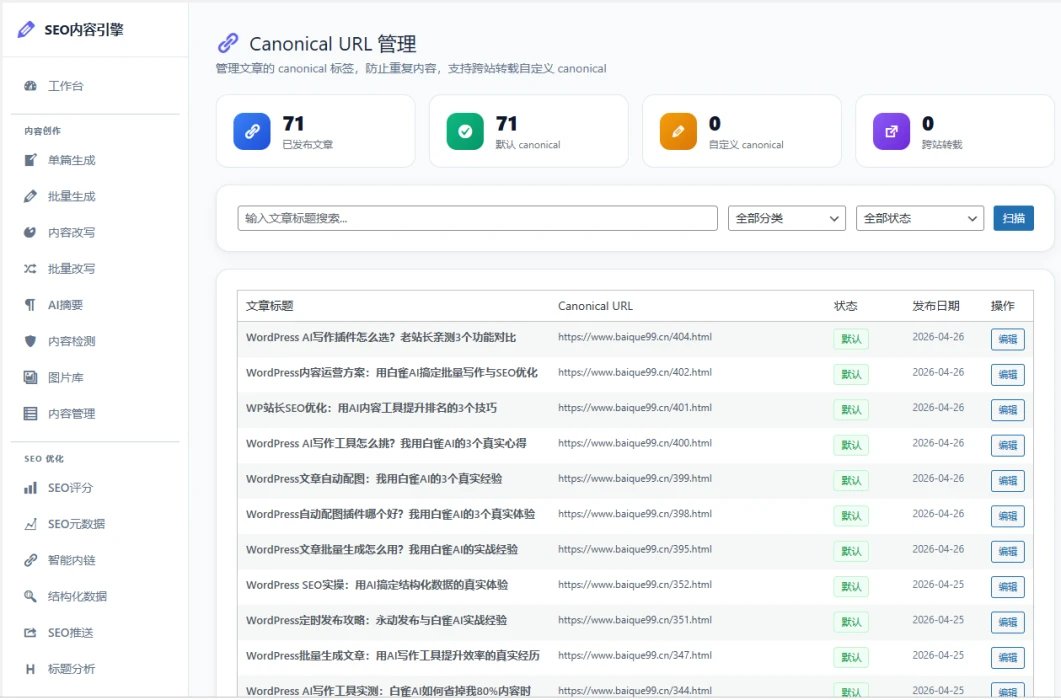Click the blue 扫描 scan button
1061x700 pixels.
(1014, 217)
